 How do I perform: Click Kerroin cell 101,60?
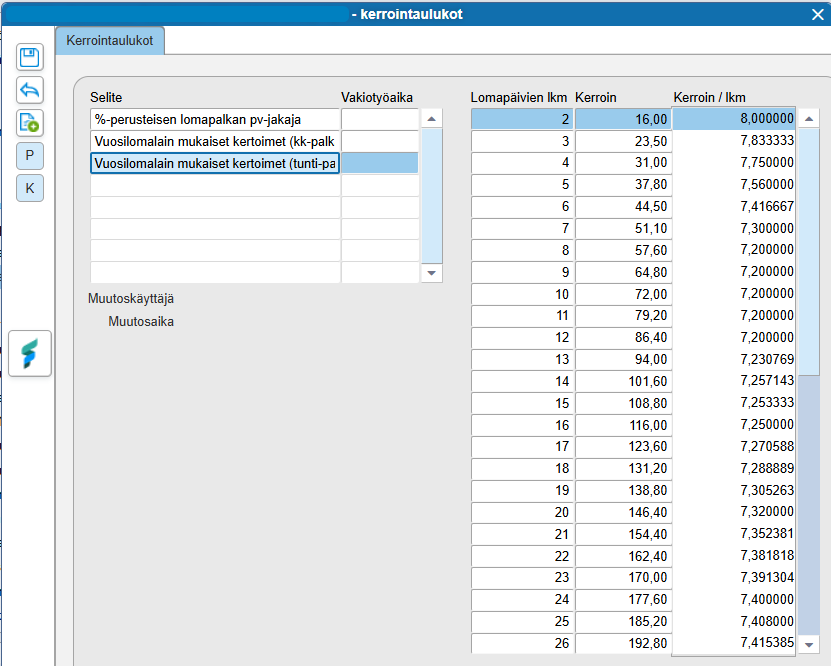pos(623,381)
